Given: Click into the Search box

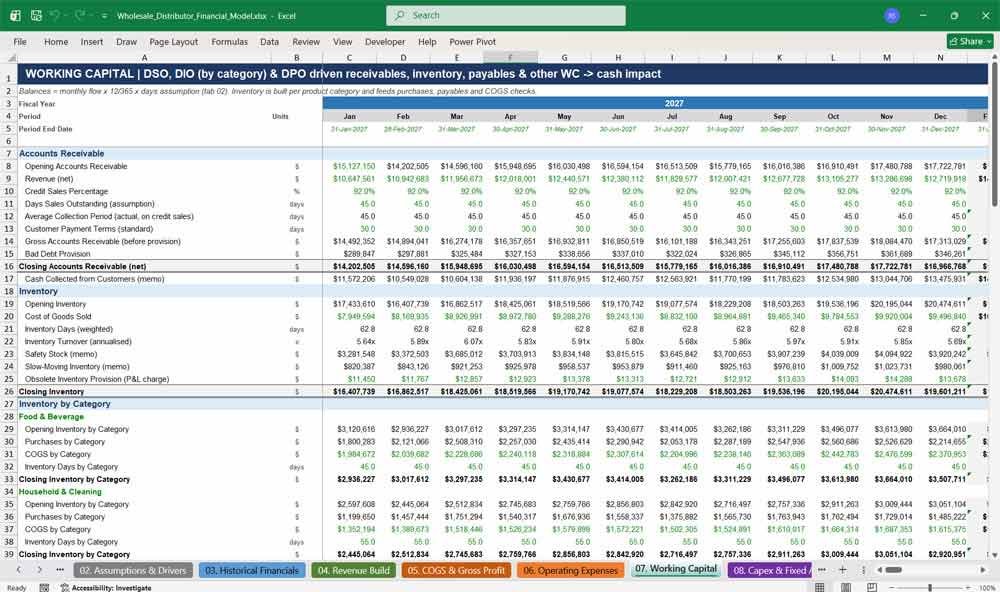Looking at the screenshot, I should (505, 15).
